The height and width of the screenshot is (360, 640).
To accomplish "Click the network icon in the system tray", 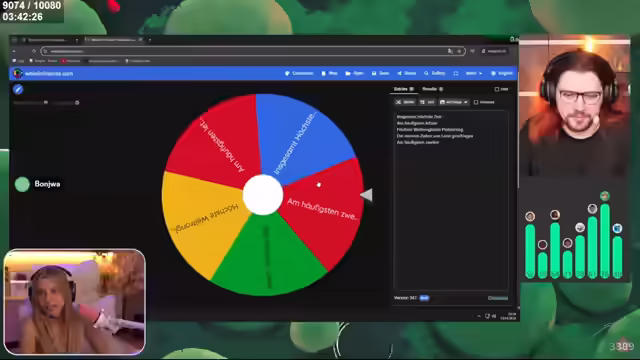I will pos(487,316).
